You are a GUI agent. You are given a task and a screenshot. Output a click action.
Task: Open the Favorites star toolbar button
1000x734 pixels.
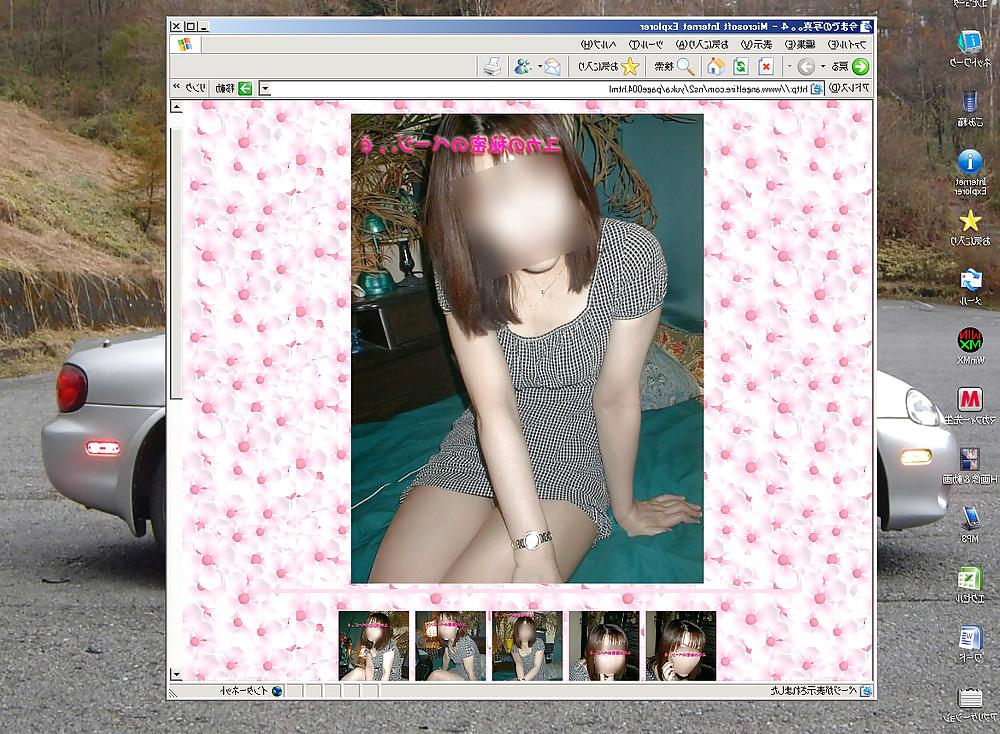tap(608, 66)
